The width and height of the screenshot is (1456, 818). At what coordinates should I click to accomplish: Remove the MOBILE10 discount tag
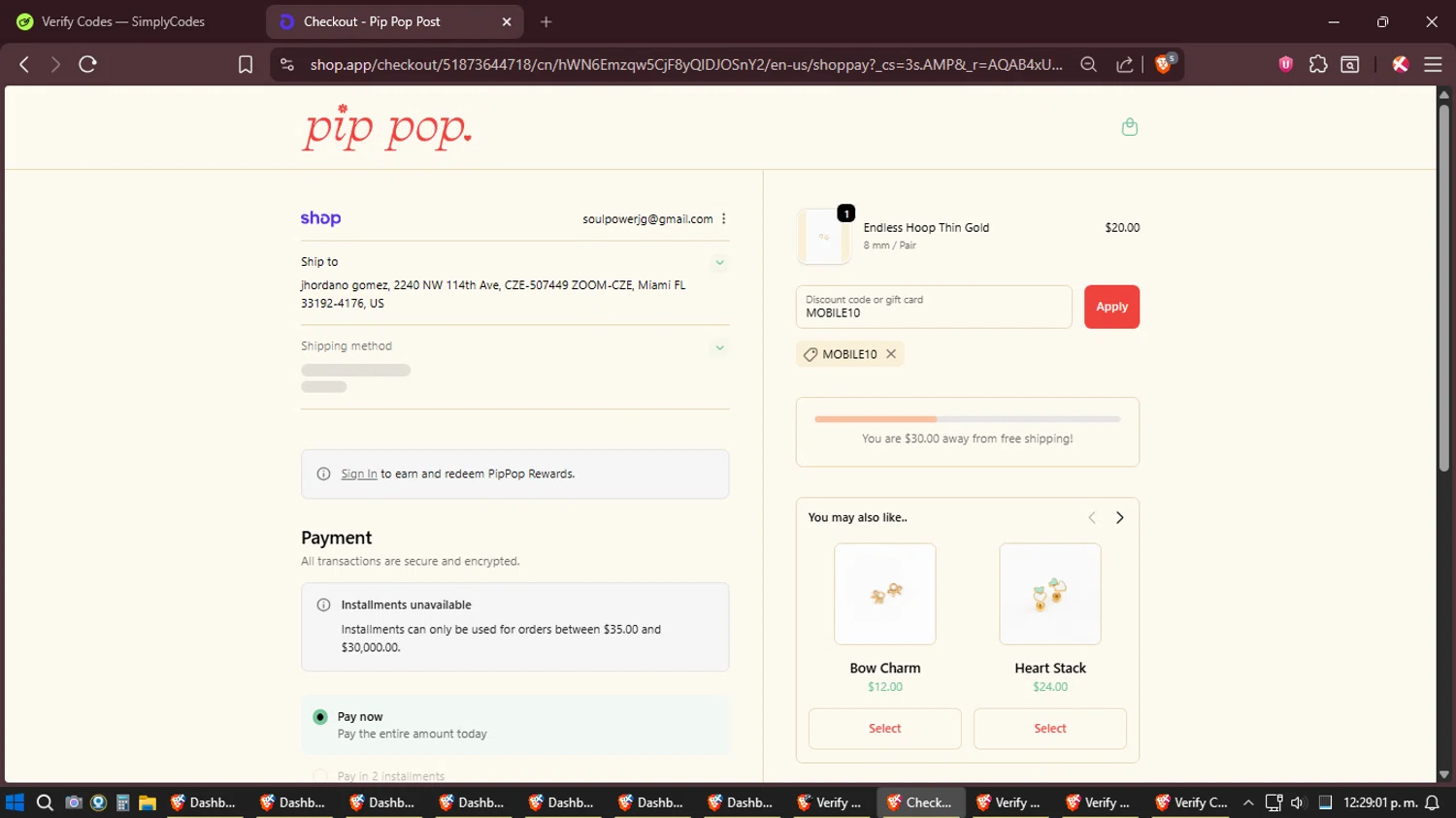891,354
